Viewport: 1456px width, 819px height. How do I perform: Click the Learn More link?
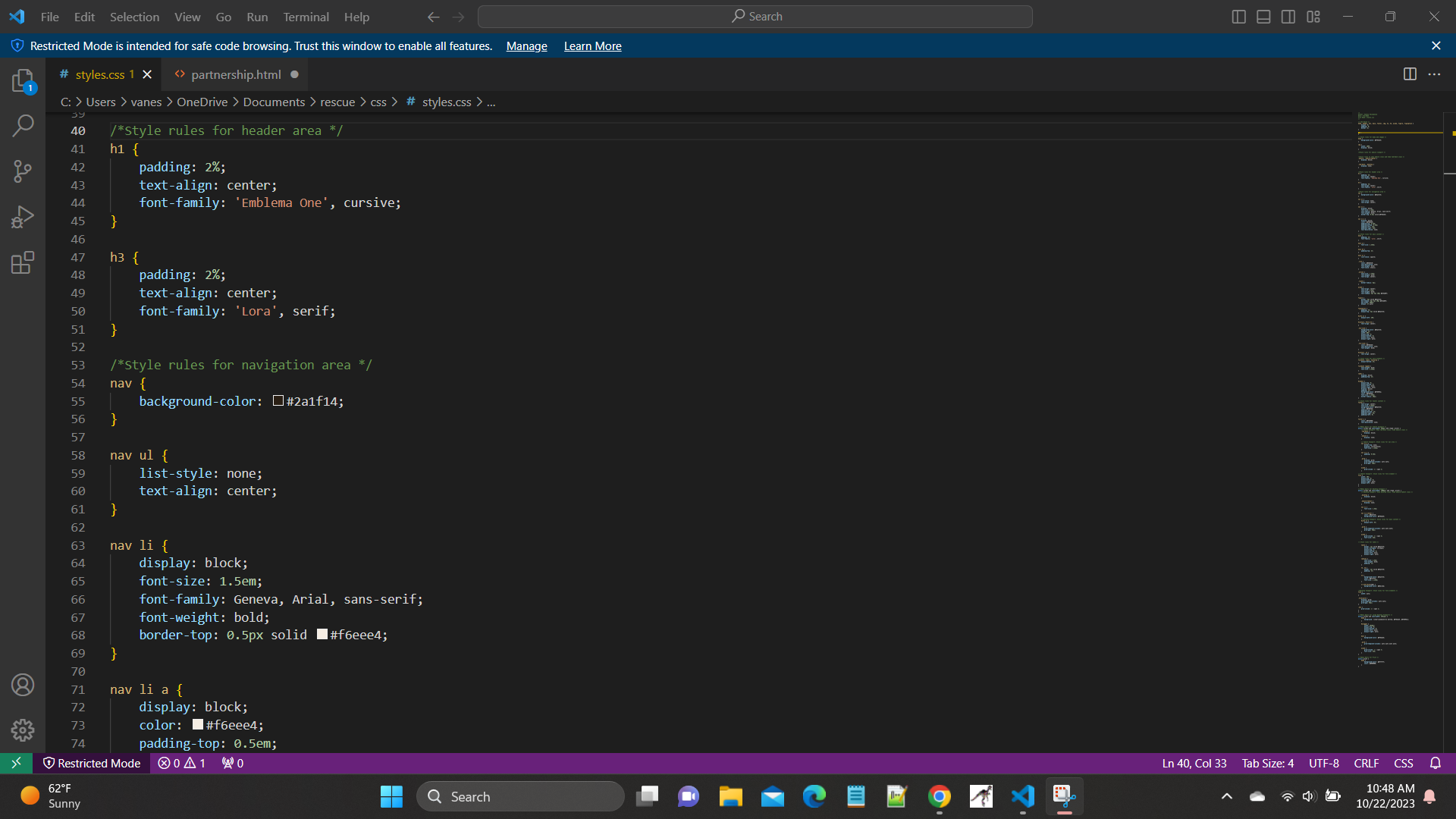click(592, 46)
